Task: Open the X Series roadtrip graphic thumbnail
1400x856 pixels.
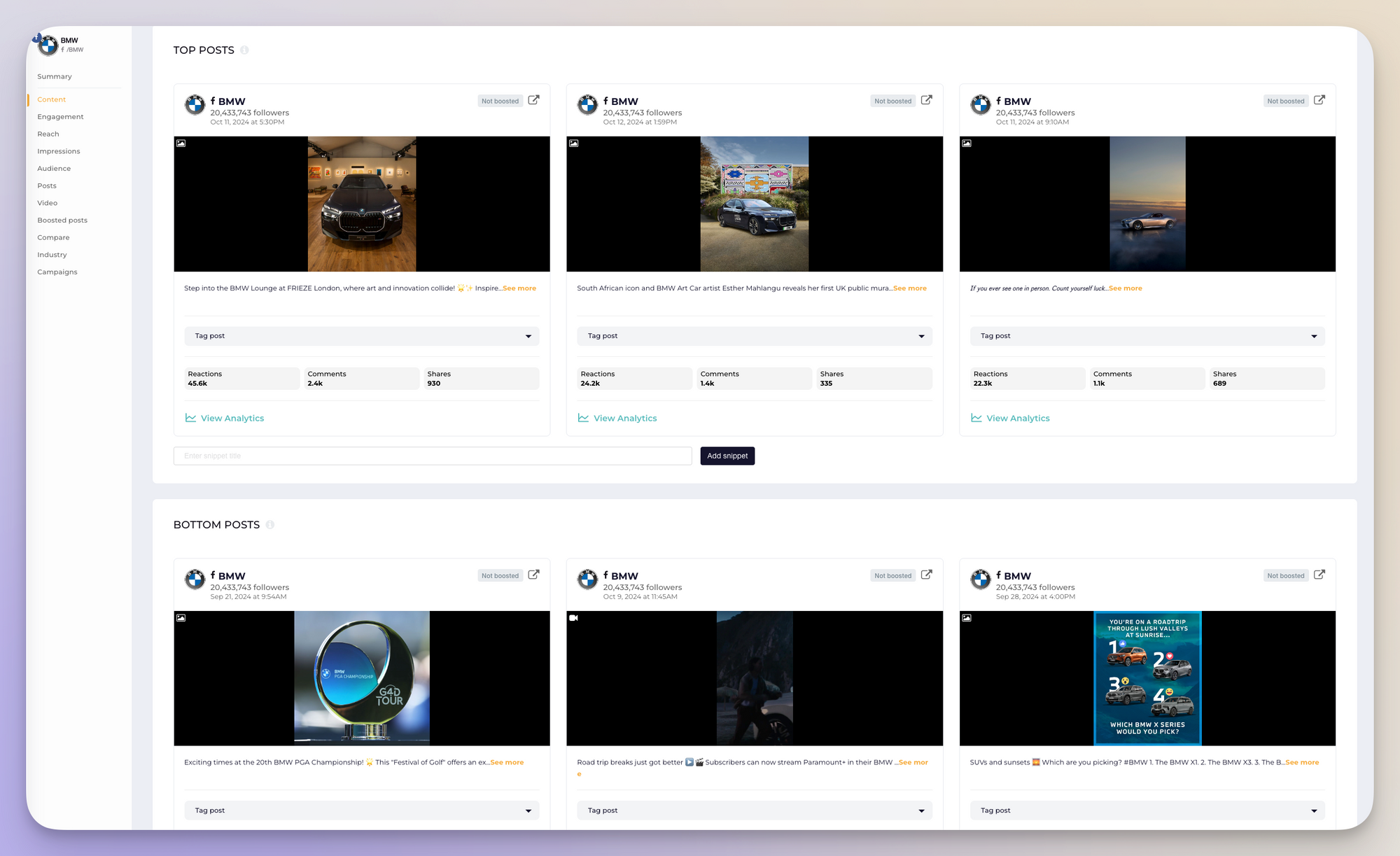Action: pos(1147,678)
